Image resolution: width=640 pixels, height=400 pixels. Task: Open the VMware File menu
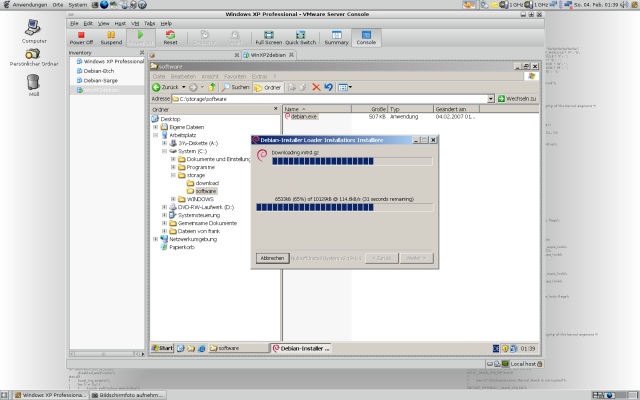coord(74,23)
